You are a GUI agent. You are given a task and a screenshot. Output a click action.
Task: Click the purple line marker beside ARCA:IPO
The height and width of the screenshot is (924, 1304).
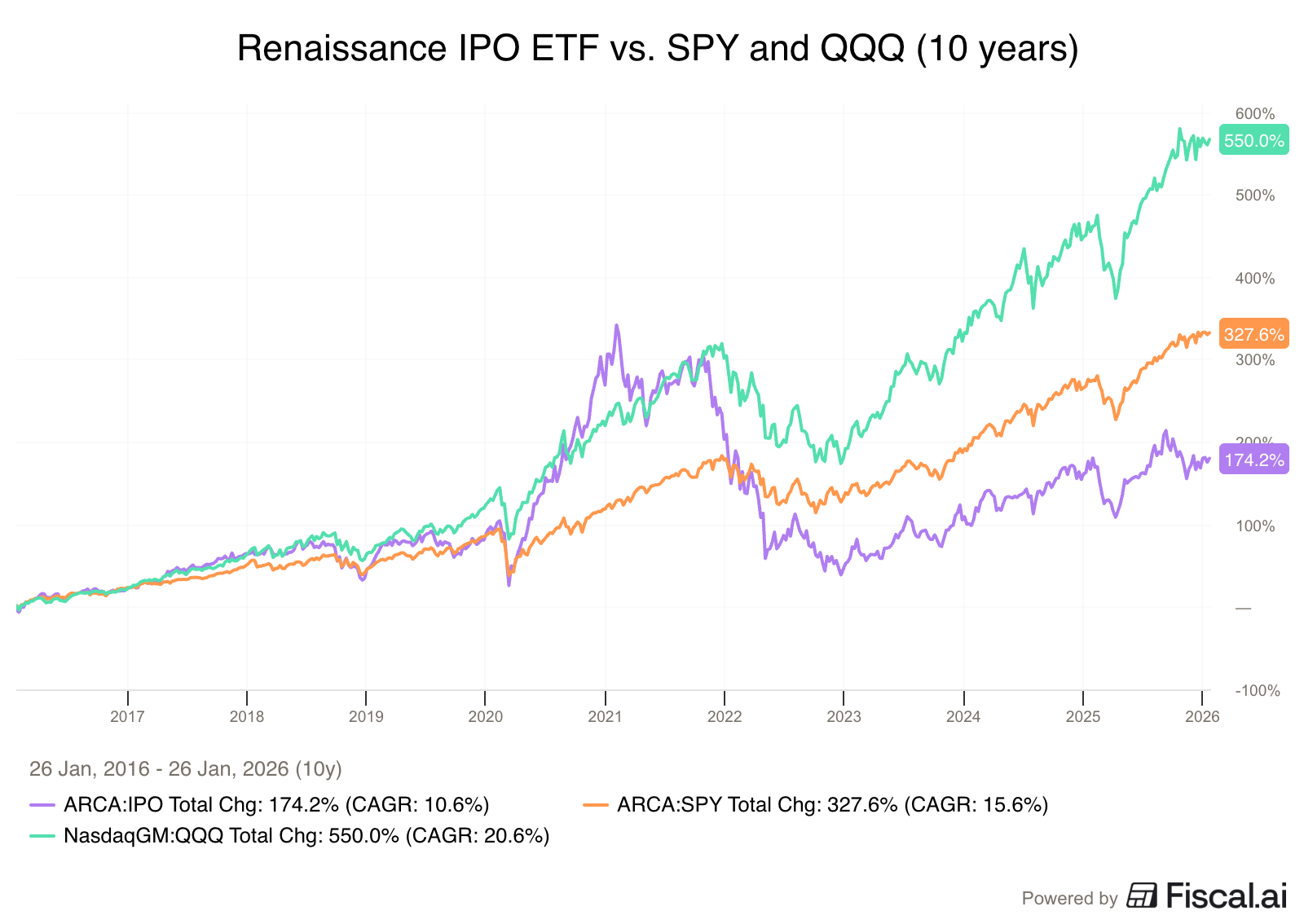coord(42,805)
